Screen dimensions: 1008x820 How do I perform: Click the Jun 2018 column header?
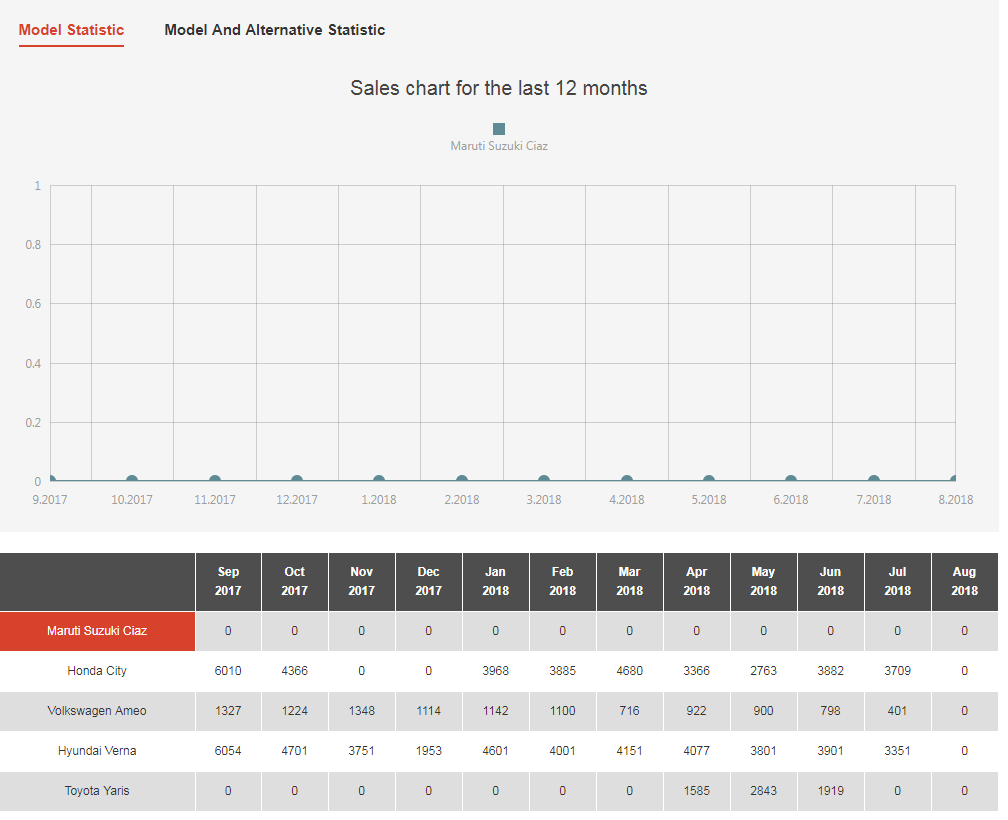coord(831,582)
